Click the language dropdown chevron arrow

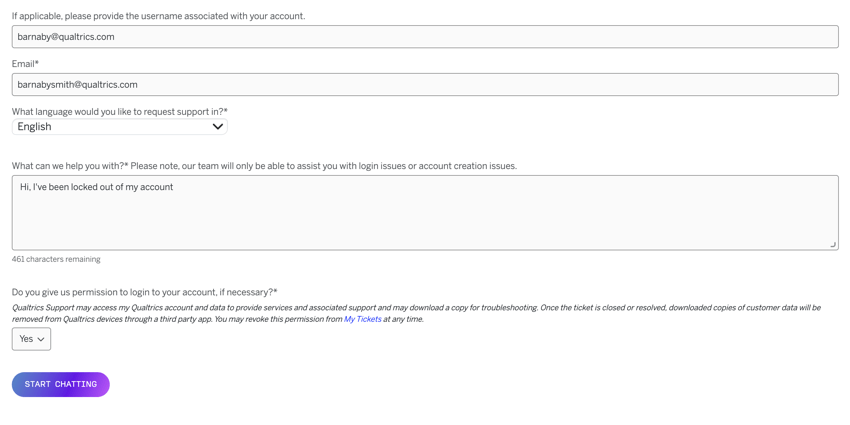(x=217, y=127)
